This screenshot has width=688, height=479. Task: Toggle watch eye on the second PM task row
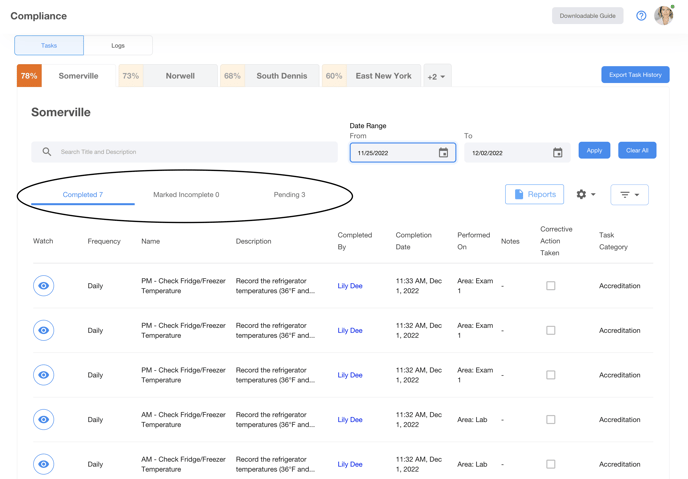(x=43, y=330)
